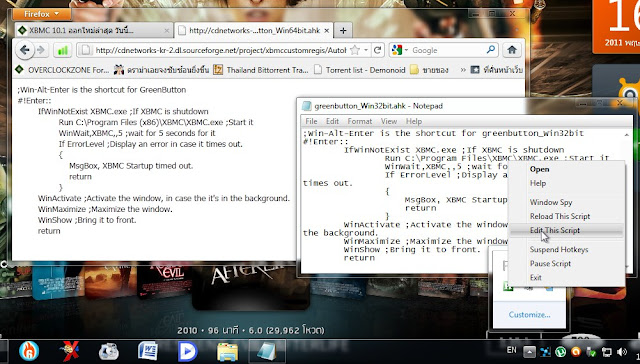The height and width of the screenshot is (364, 640).
Task: Select Exit in AutoHotkey context menu
Action: 567,277
